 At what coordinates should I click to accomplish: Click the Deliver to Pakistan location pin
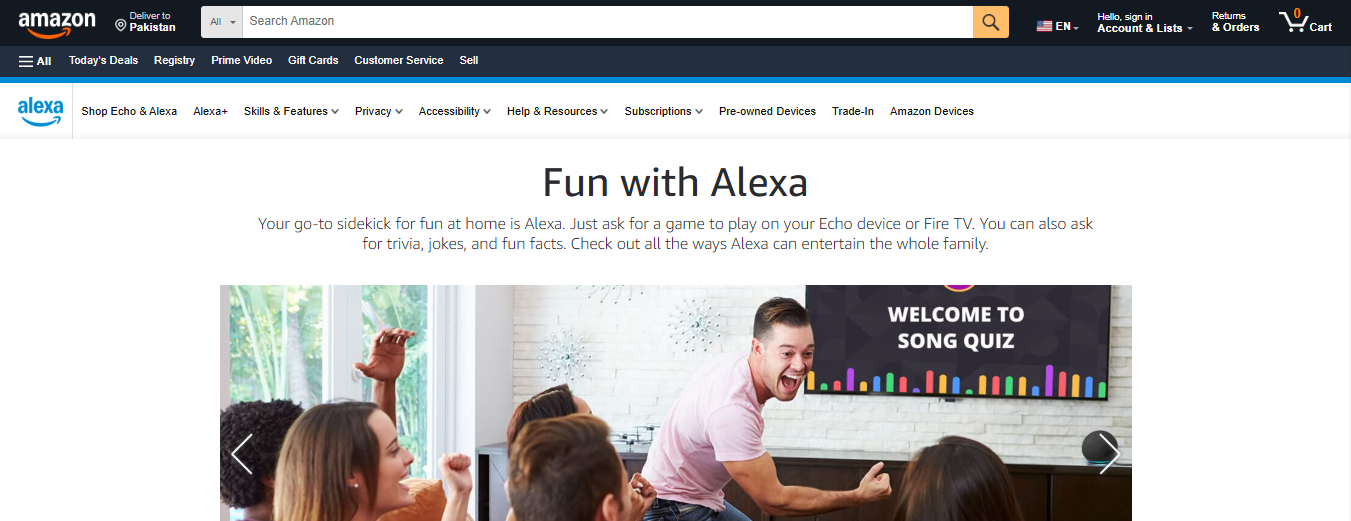[x=121, y=24]
